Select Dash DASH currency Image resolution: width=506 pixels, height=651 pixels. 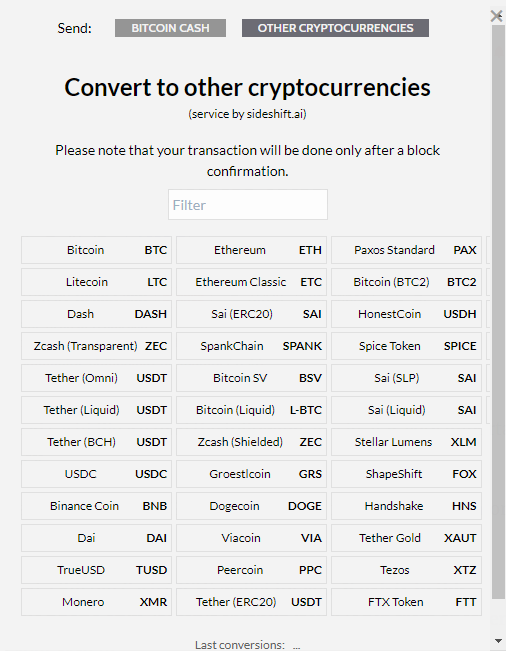[96, 314]
